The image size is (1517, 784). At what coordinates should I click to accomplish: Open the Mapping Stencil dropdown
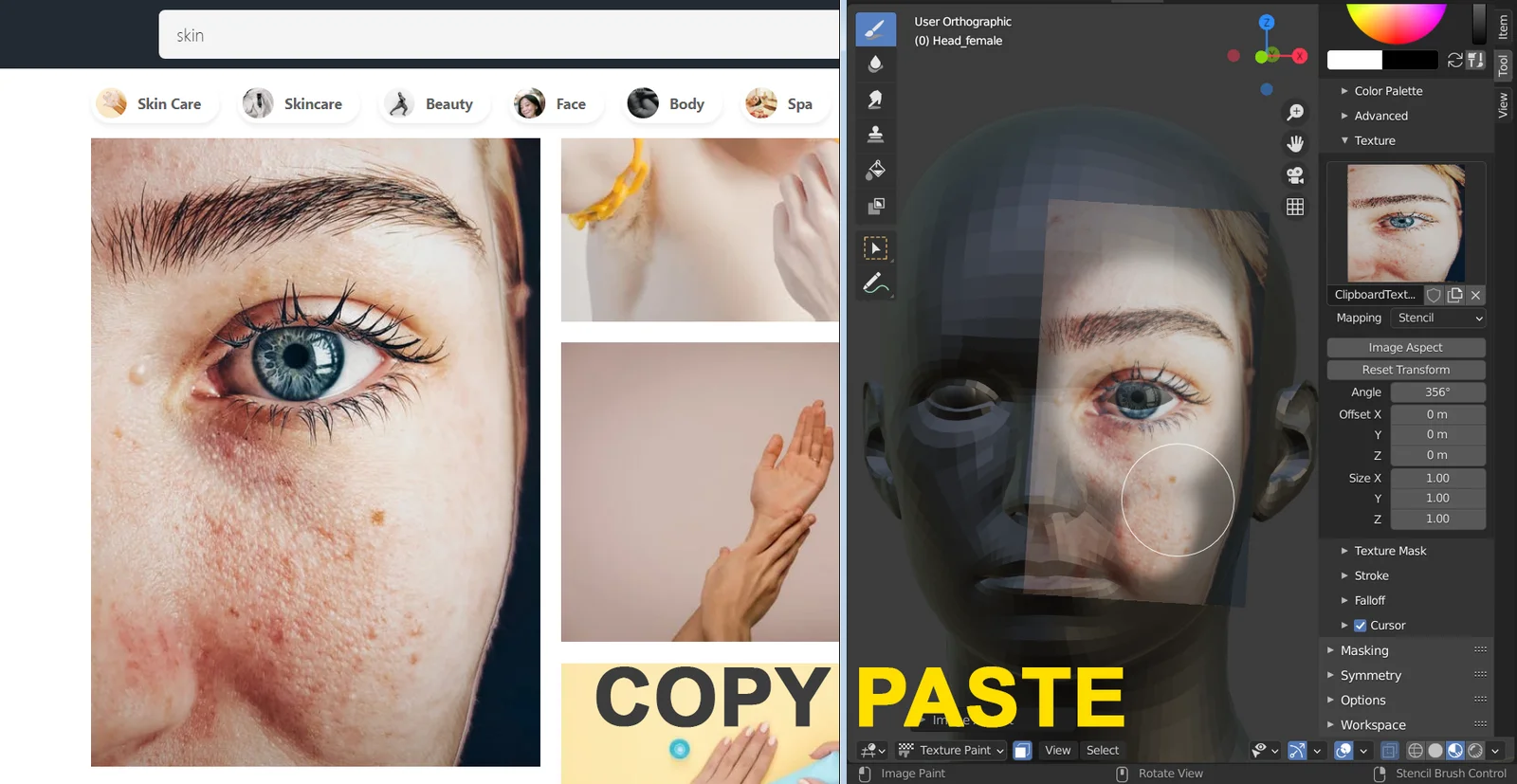(x=1438, y=319)
